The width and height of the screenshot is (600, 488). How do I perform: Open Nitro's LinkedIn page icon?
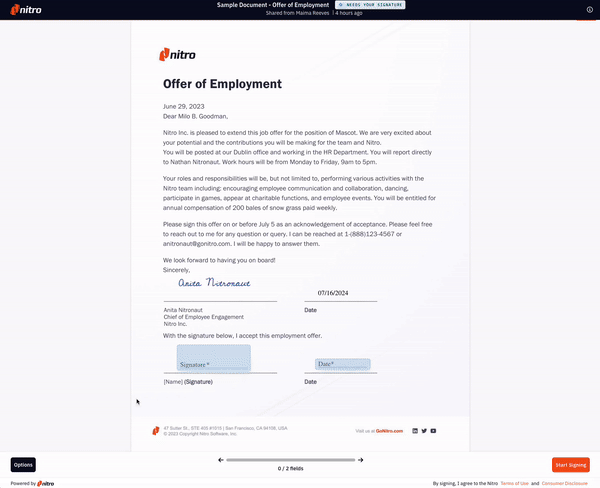pos(415,431)
